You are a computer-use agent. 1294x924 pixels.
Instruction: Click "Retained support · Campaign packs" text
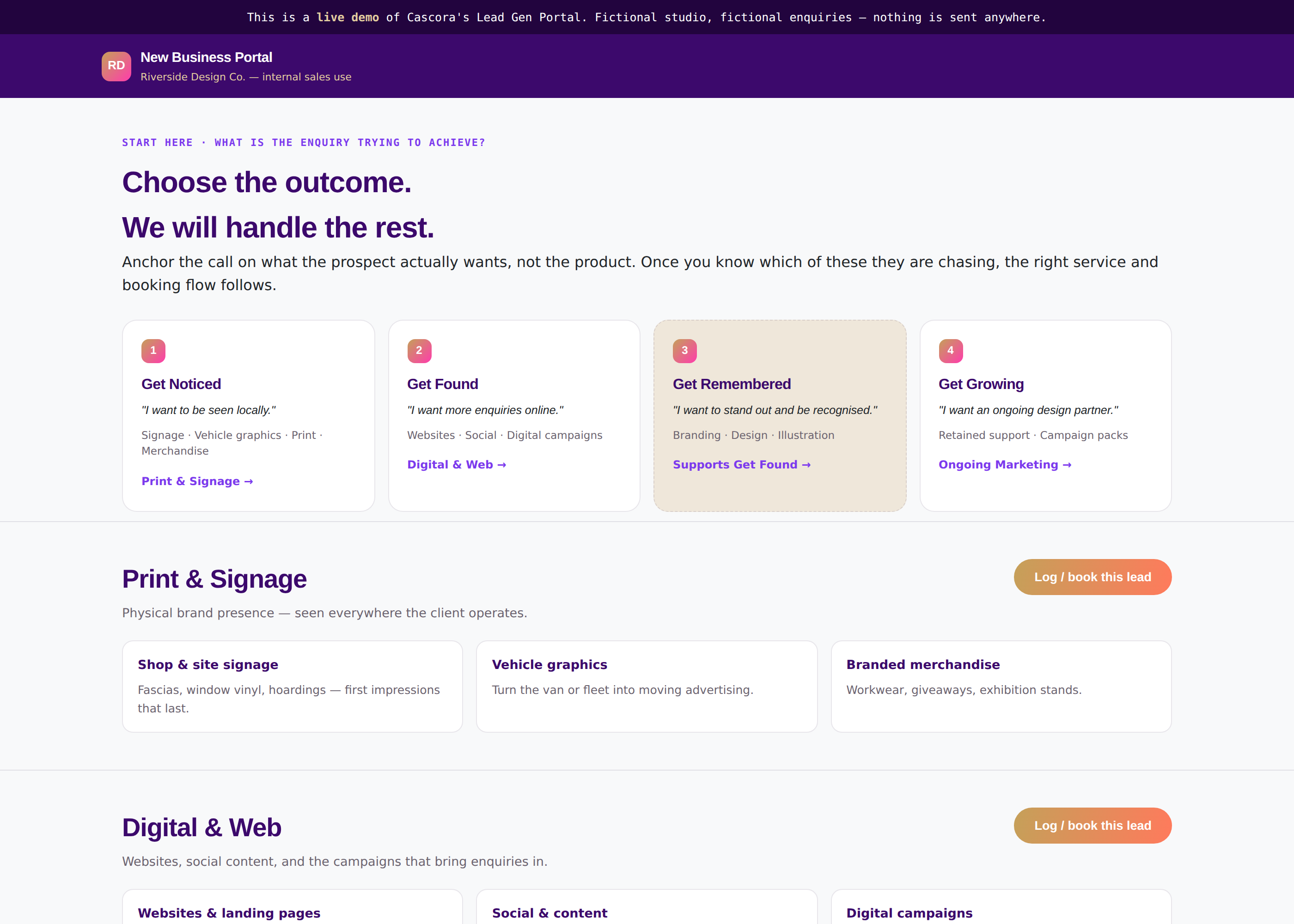point(1033,435)
